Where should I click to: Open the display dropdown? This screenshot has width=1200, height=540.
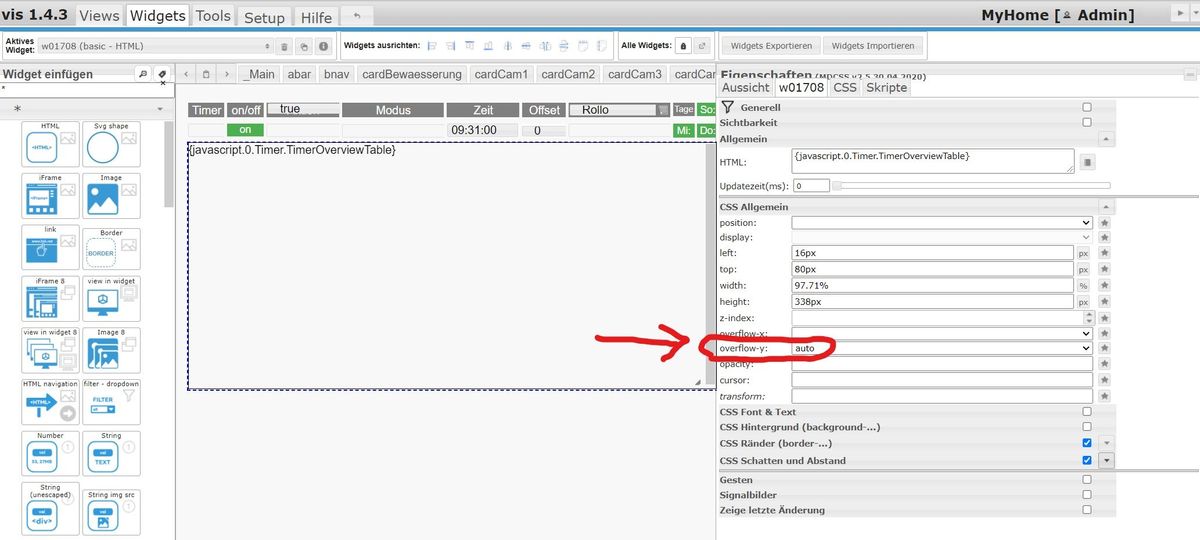(942, 237)
